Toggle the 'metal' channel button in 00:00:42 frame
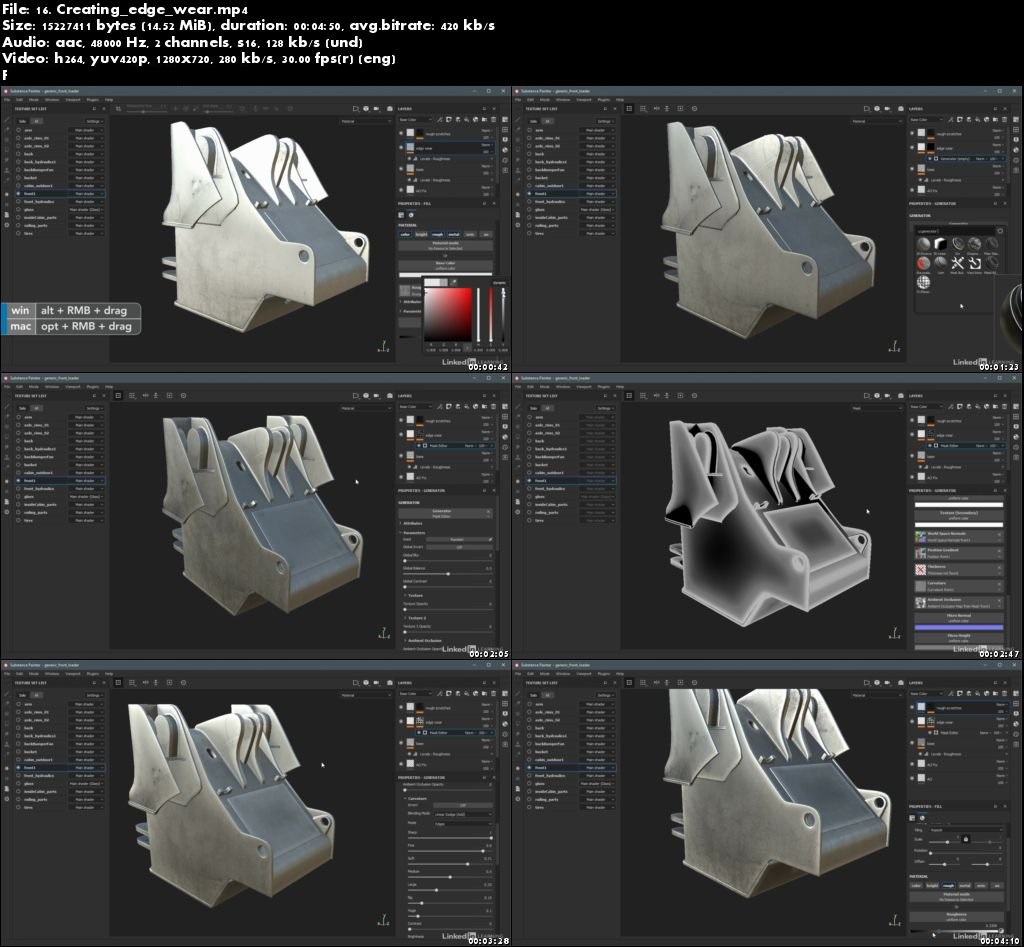This screenshot has width=1024, height=947. click(453, 234)
